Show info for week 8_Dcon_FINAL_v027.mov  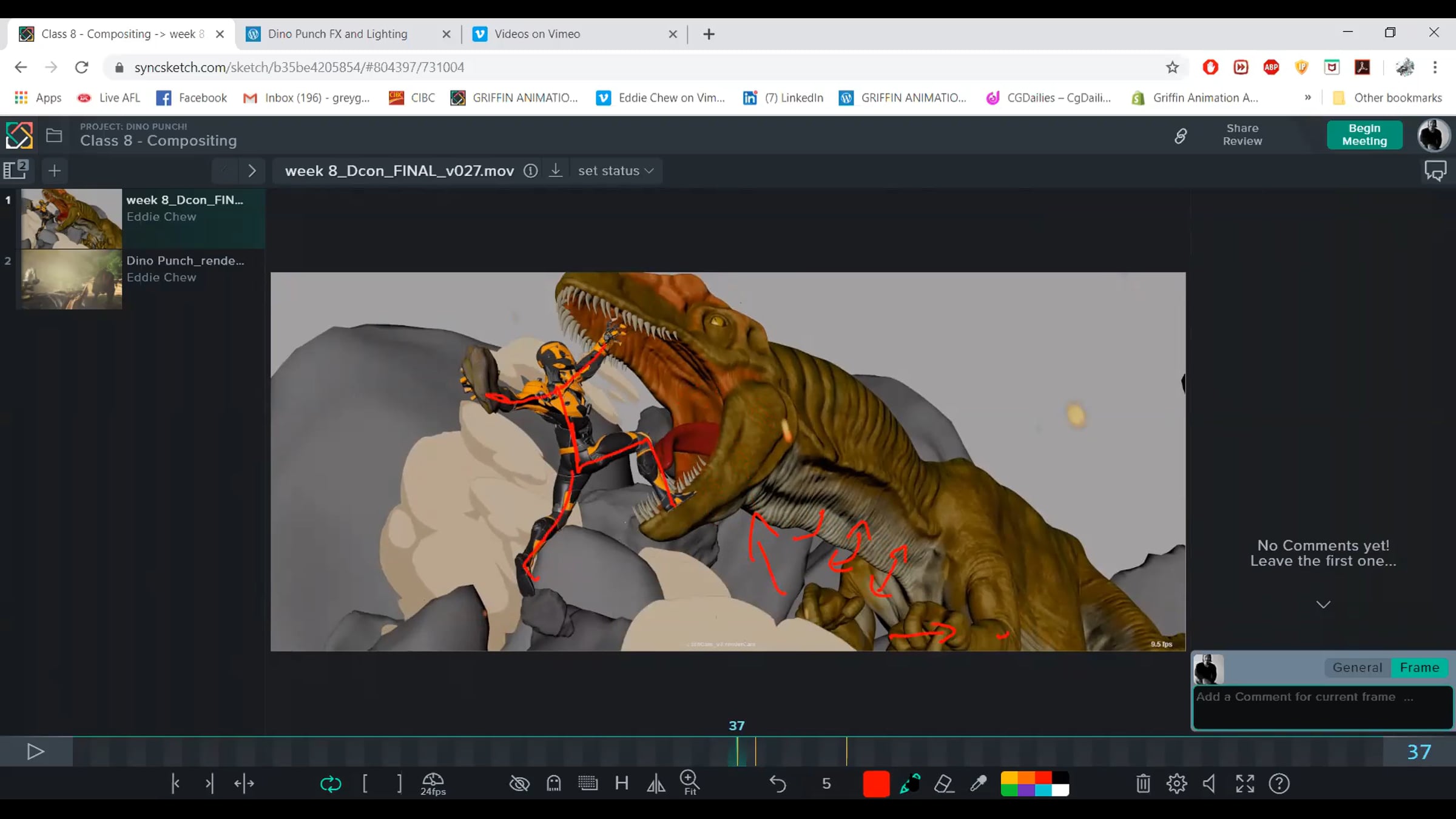(x=531, y=171)
